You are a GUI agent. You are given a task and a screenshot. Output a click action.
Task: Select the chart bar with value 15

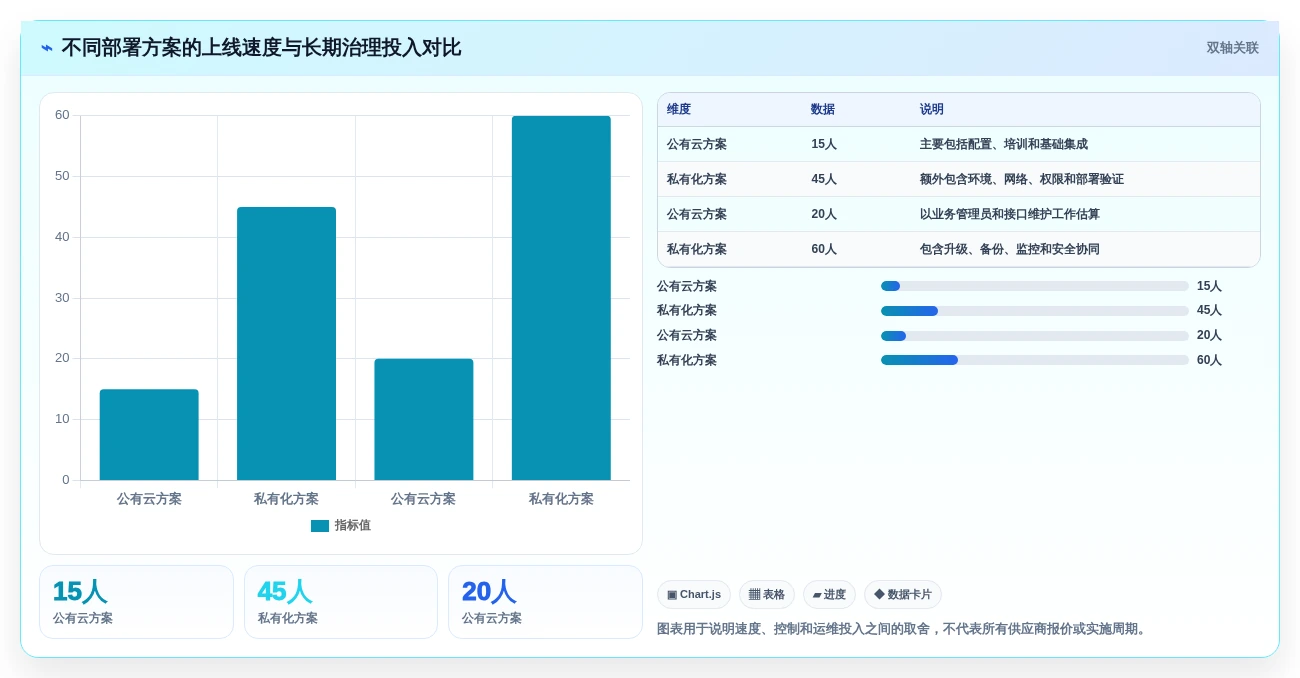click(x=149, y=435)
